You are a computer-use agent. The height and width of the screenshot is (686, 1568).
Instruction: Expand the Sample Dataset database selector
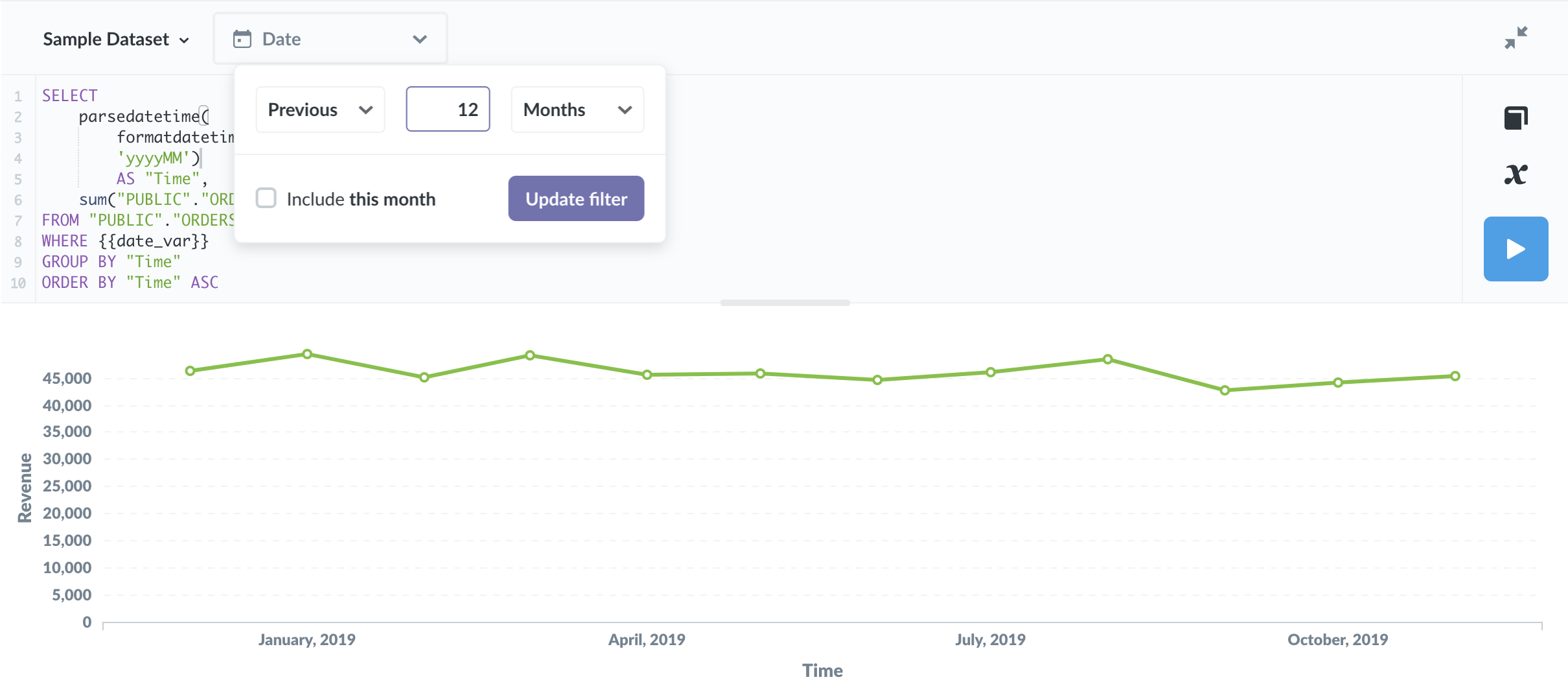[116, 40]
